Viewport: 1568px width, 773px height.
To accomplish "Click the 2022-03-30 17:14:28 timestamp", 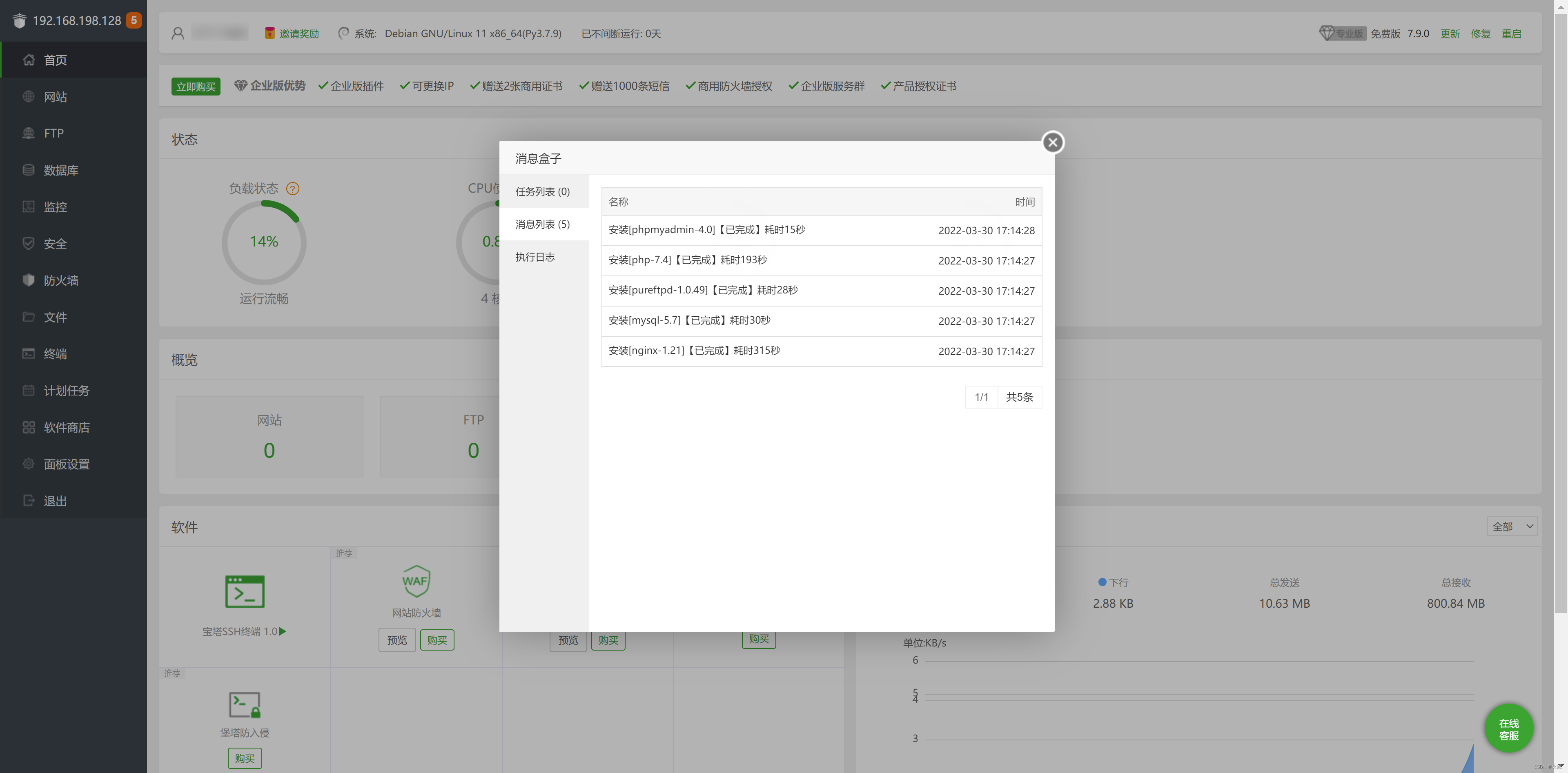I will (x=986, y=231).
